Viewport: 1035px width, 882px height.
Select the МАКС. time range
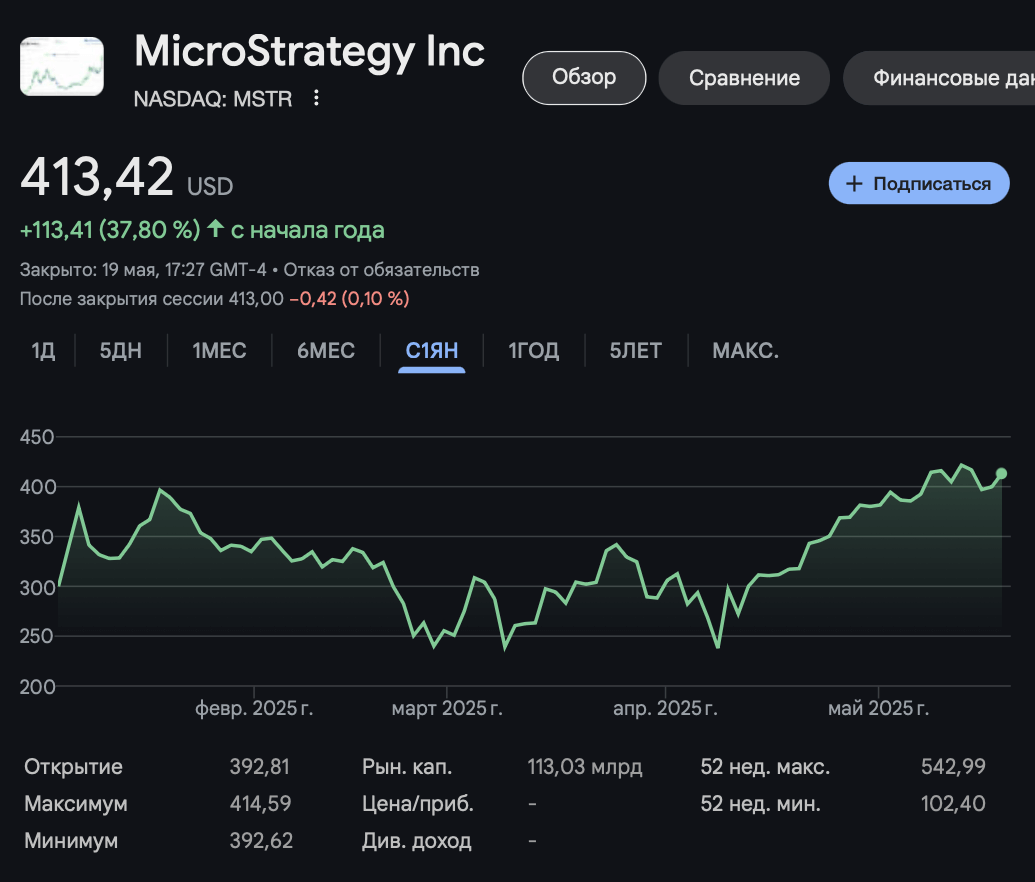click(745, 351)
